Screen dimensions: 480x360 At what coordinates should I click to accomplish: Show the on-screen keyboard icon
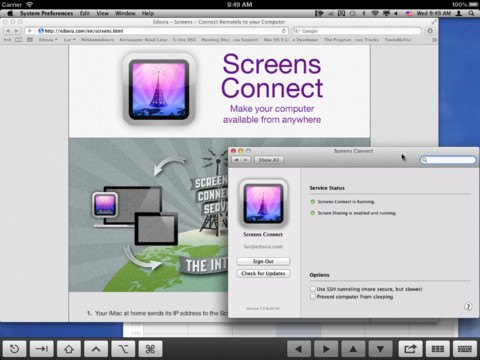click(x=465, y=349)
